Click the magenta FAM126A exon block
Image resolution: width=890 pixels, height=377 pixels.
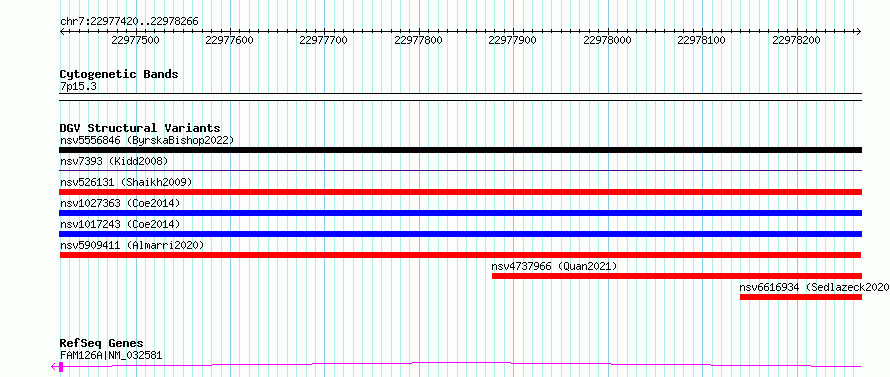click(x=61, y=367)
